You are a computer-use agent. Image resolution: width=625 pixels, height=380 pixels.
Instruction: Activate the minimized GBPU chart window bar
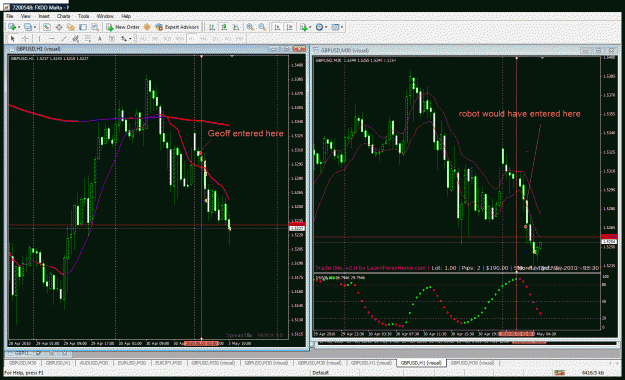coord(38,354)
